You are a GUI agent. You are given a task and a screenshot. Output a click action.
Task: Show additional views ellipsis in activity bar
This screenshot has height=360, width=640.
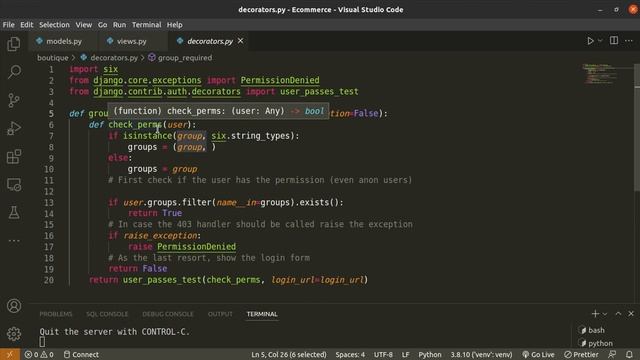(x=14, y=240)
